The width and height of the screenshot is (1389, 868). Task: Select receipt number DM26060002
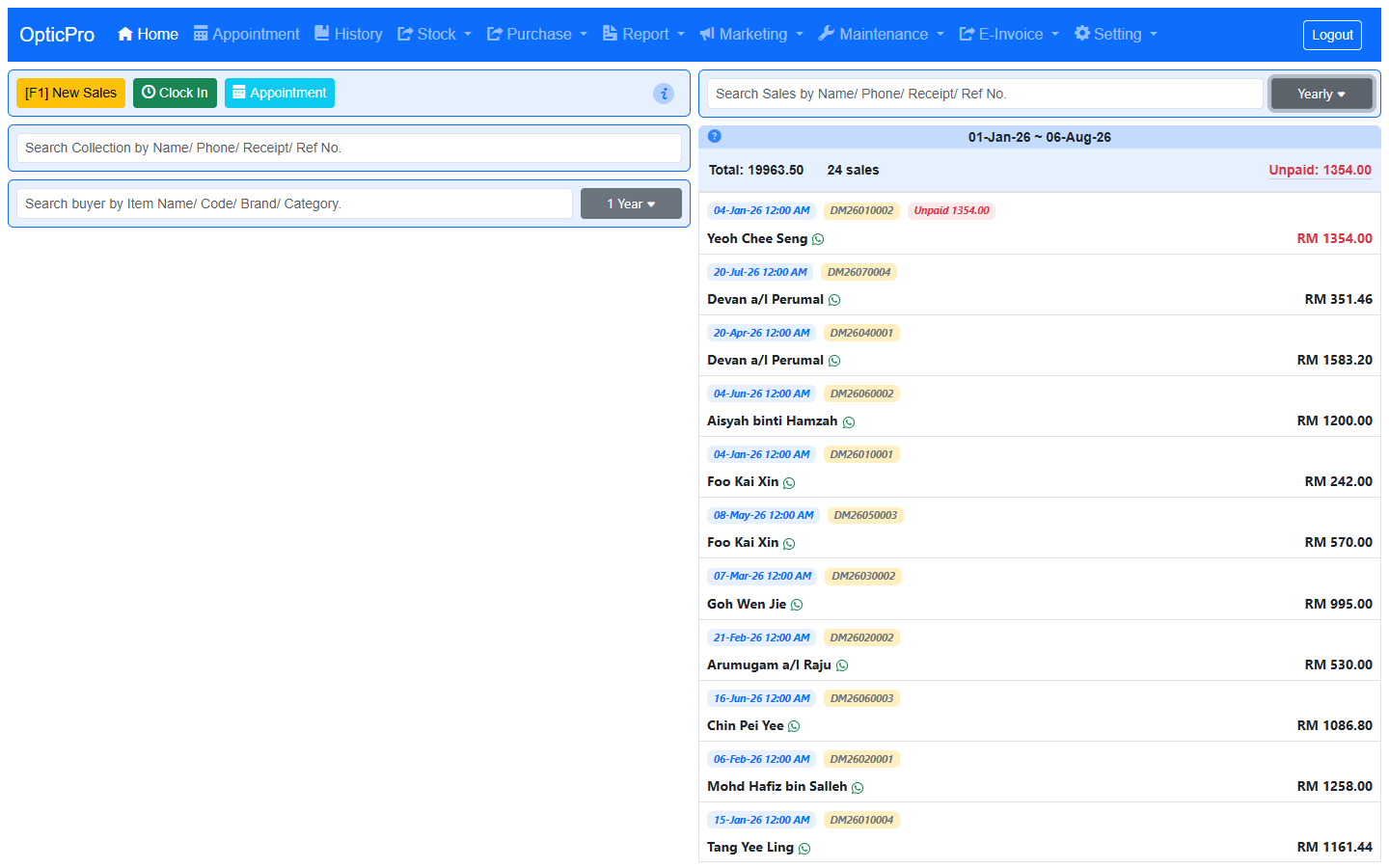(x=861, y=393)
